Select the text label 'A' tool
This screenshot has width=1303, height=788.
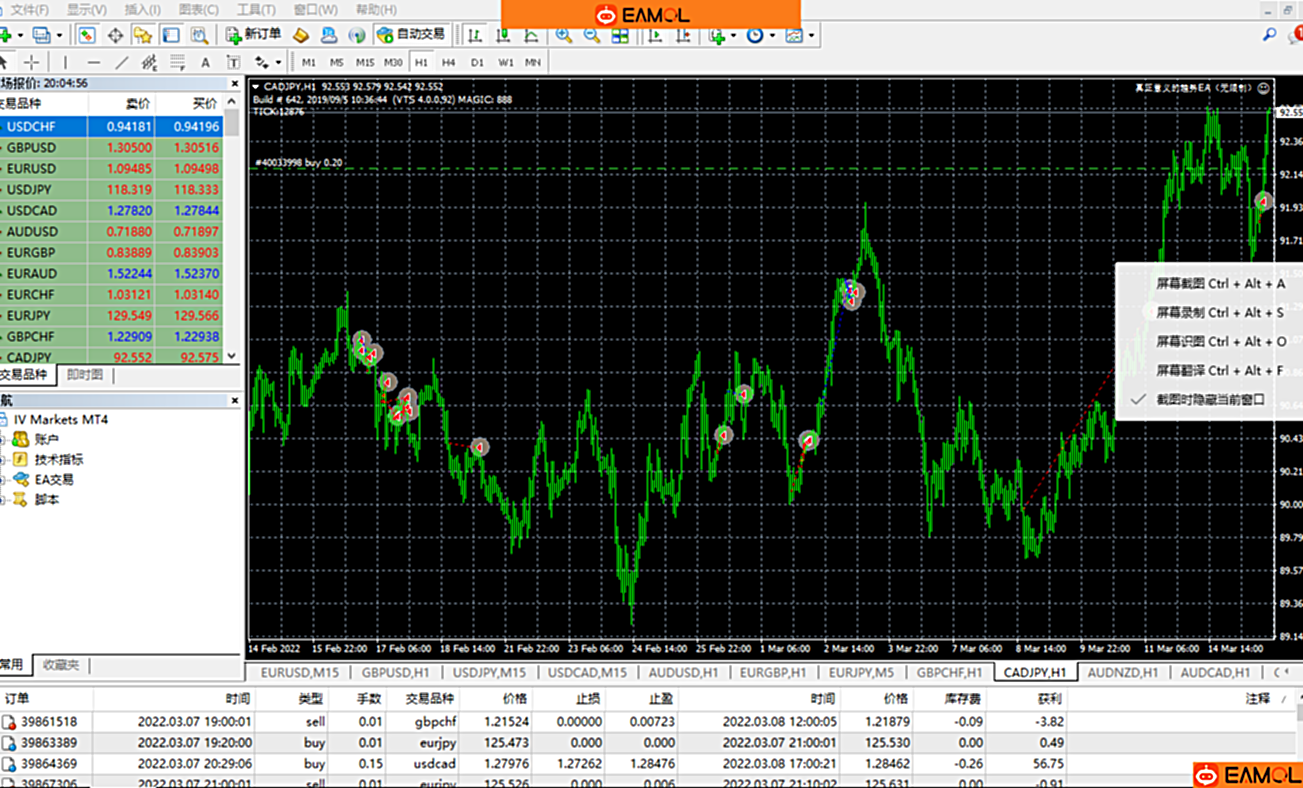tap(206, 62)
